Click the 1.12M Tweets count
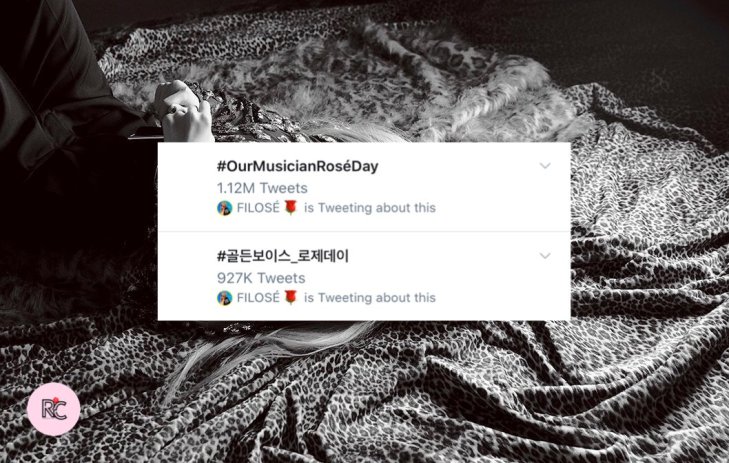 coord(262,188)
